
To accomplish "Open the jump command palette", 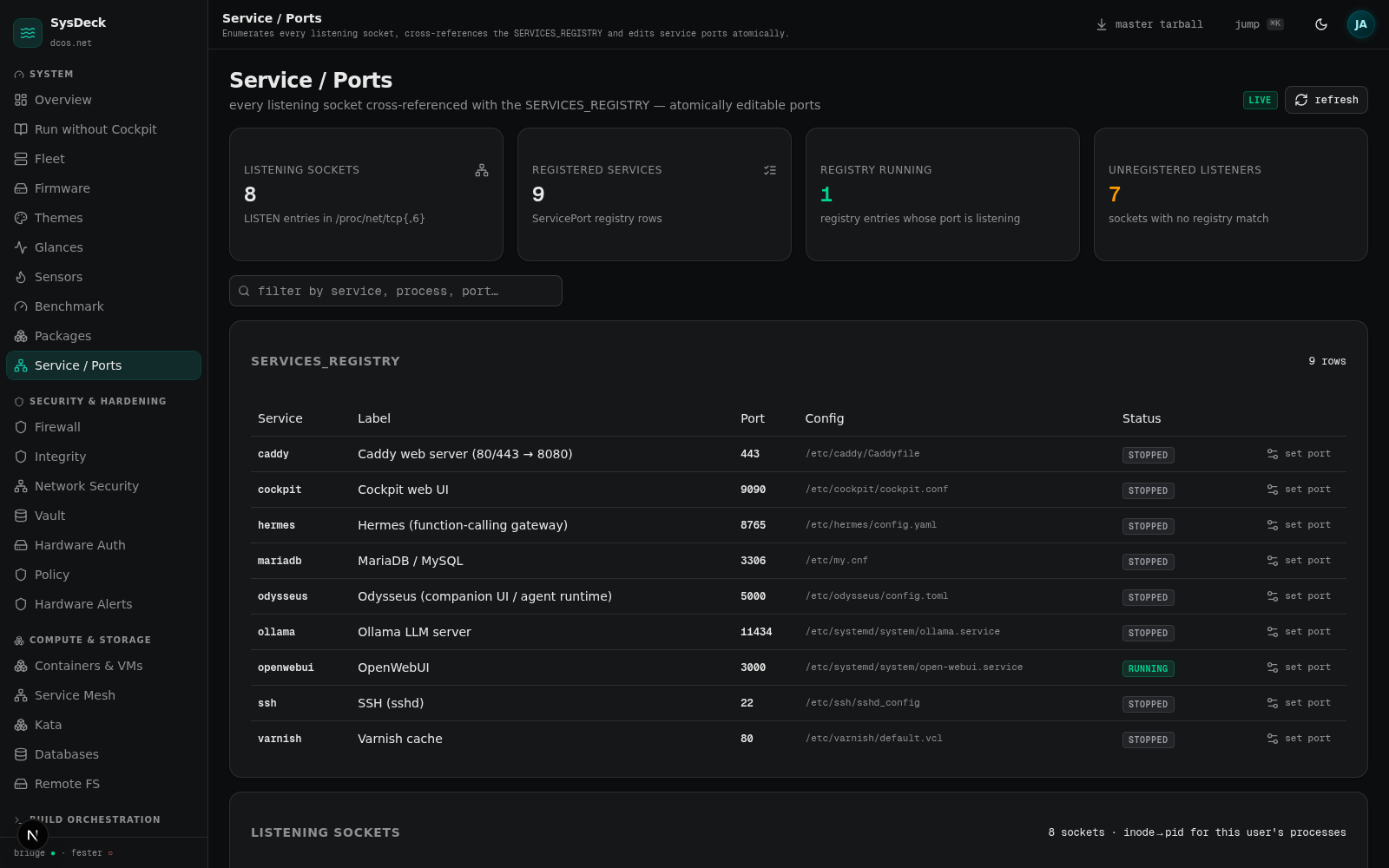I will click(x=1259, y=24).
